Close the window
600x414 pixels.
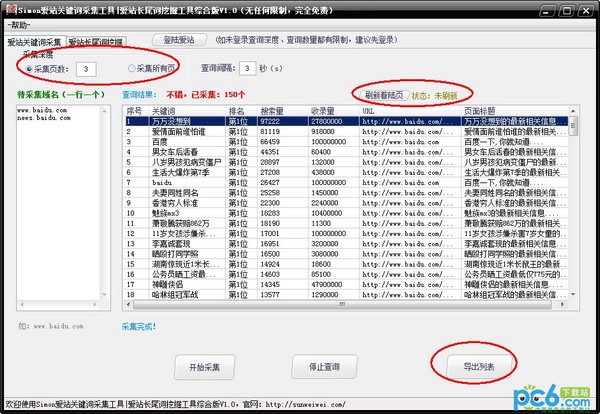coord(585,10)
